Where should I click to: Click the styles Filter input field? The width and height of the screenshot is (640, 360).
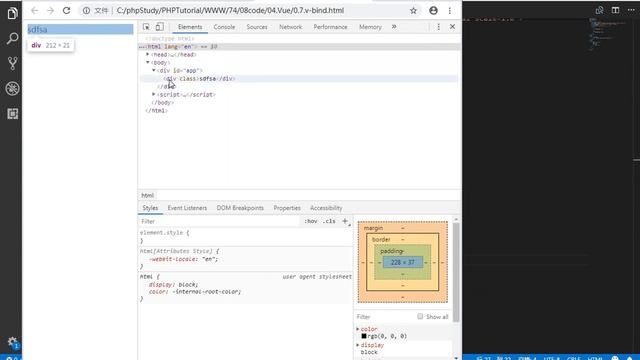click(220, 221)
